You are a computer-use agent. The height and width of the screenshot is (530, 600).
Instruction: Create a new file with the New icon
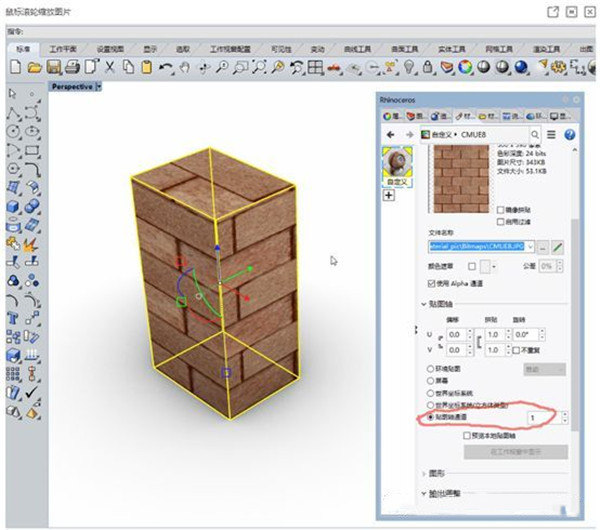click(15, 67)
